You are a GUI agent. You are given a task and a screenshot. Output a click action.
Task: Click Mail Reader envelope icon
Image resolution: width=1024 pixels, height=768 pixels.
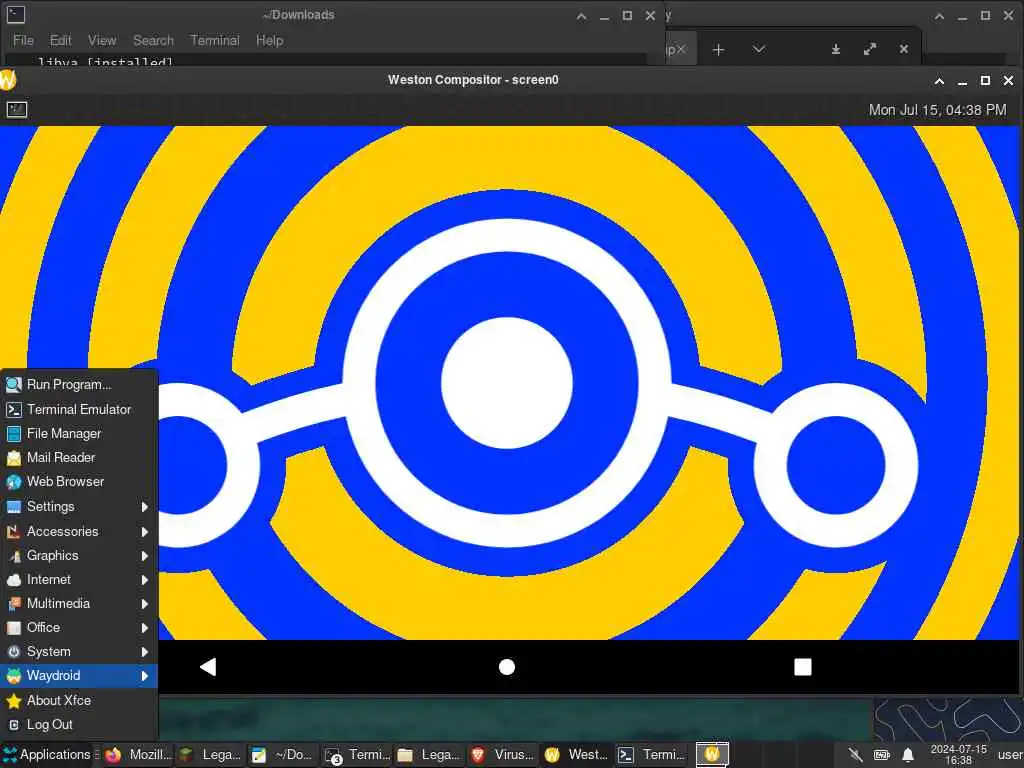coord(14,458)
